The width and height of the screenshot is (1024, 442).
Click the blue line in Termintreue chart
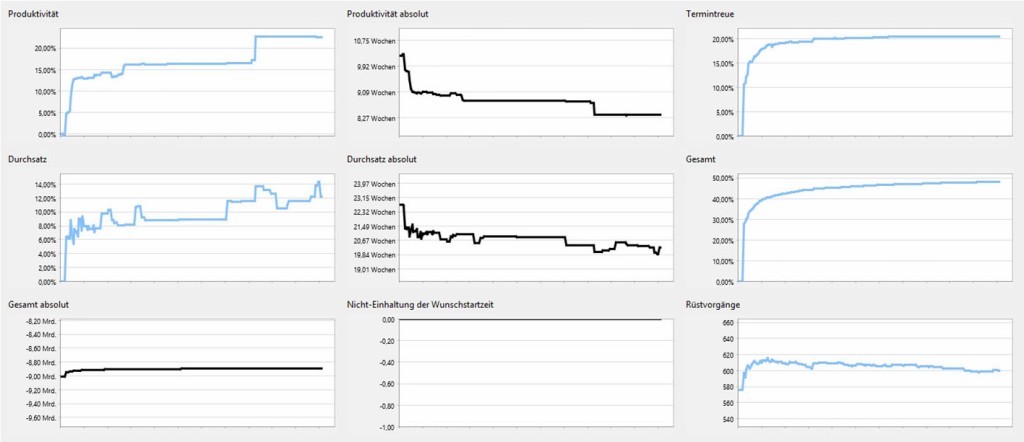900,37
